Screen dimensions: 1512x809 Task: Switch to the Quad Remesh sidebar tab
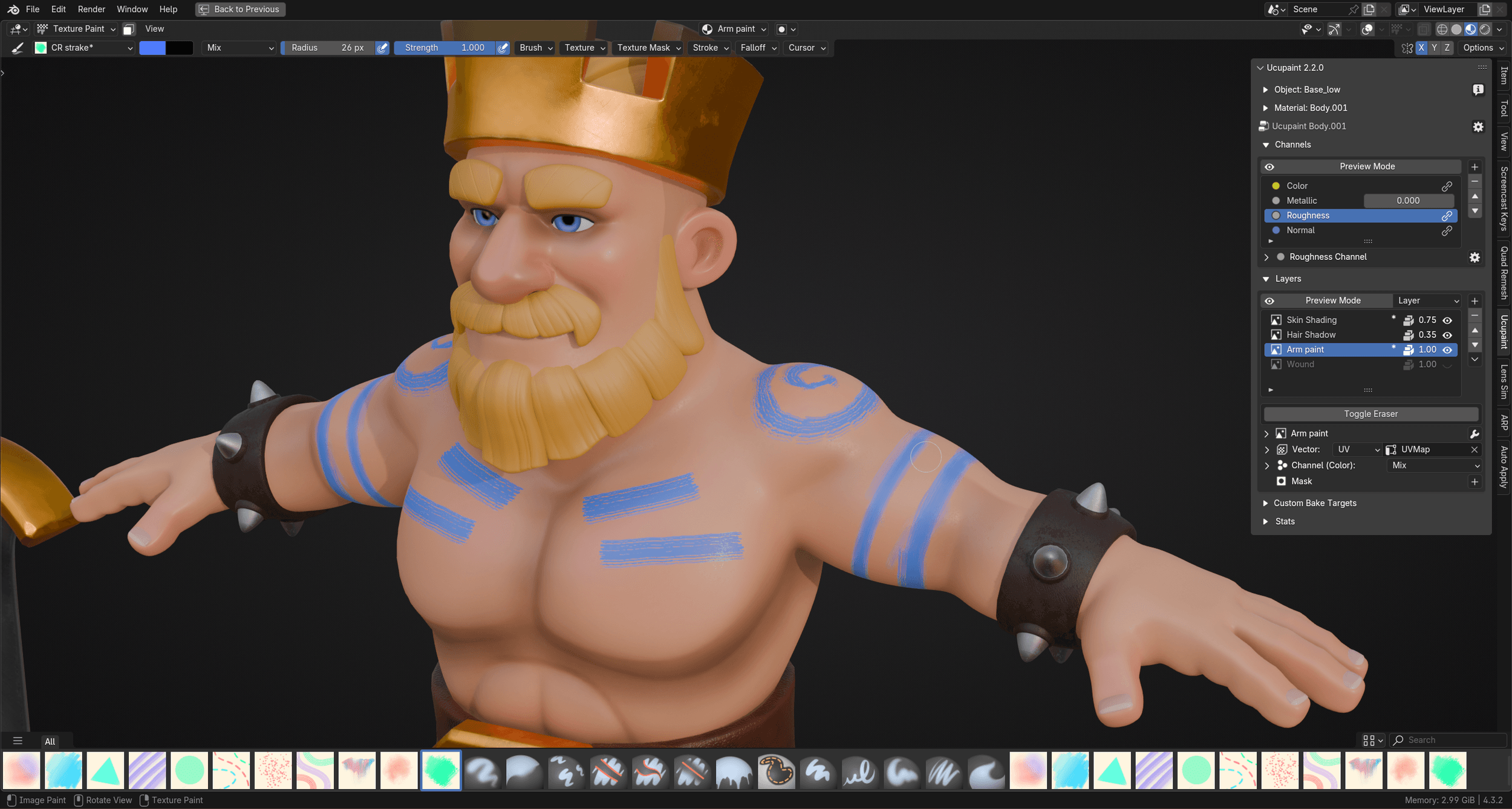(x=1504, y=273)
